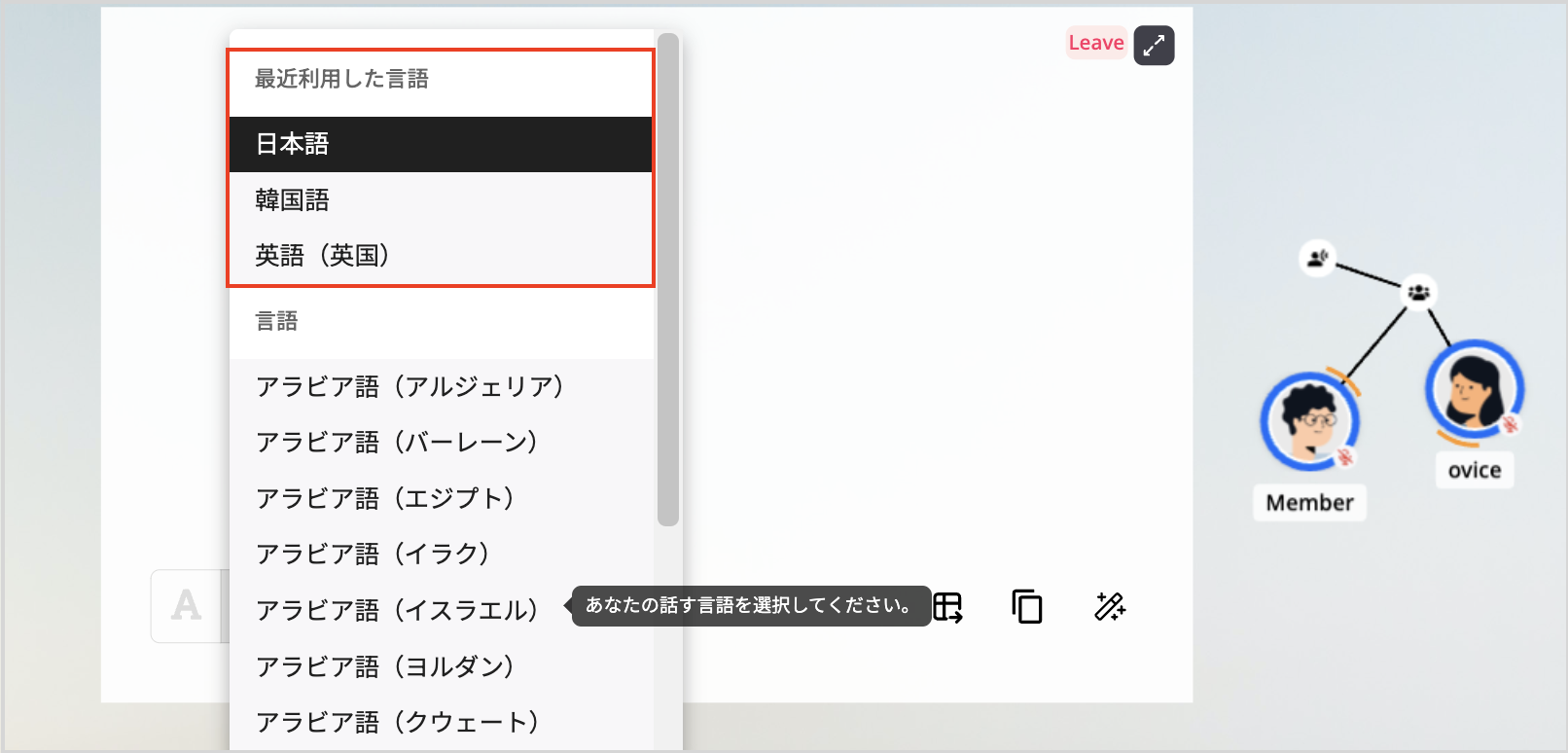The image size is (1568, 753).
Task: Select アラビア語（アルジェリア） language option
Action: 441,386
